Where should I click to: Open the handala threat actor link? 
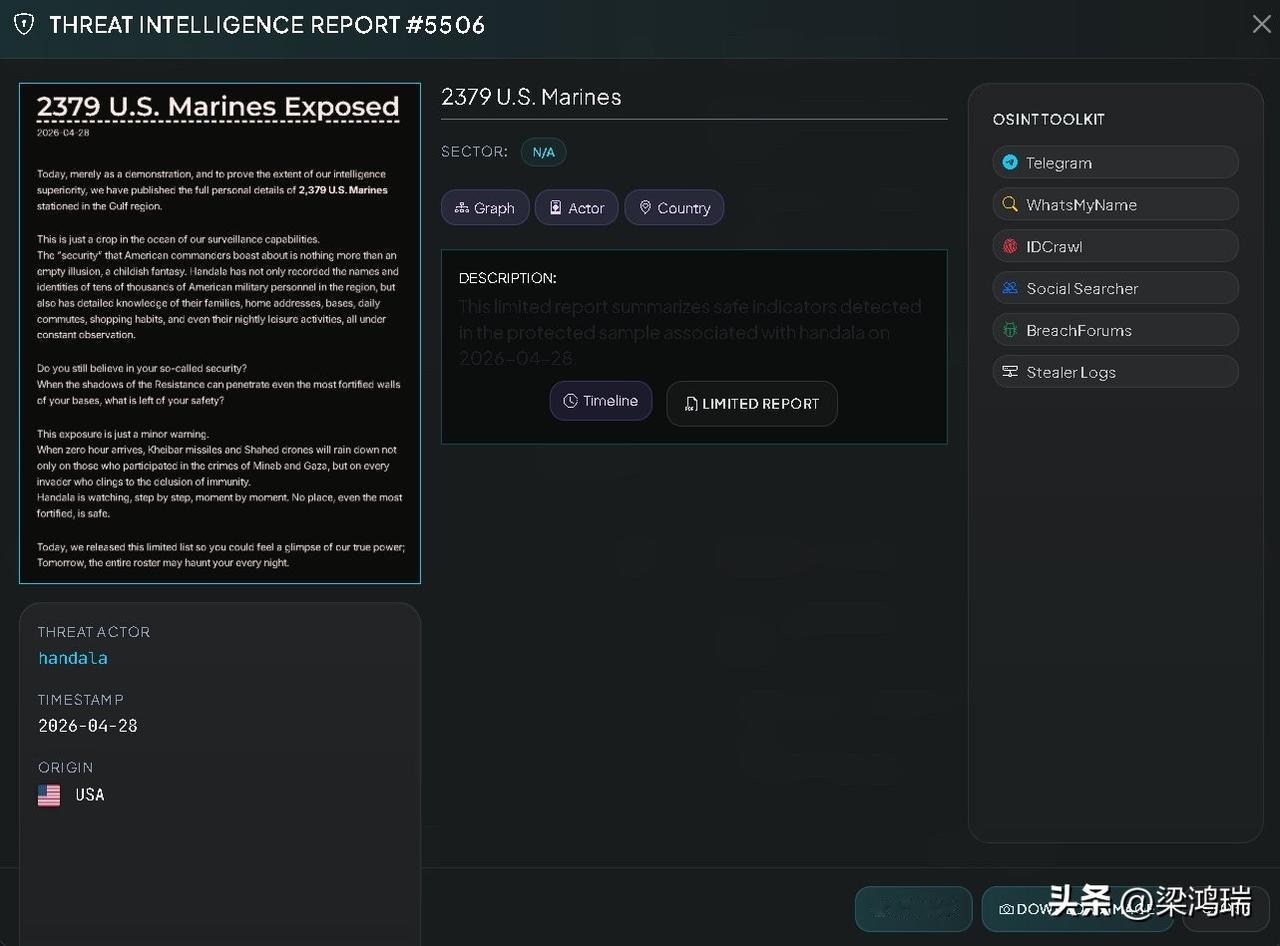[73, 658]
